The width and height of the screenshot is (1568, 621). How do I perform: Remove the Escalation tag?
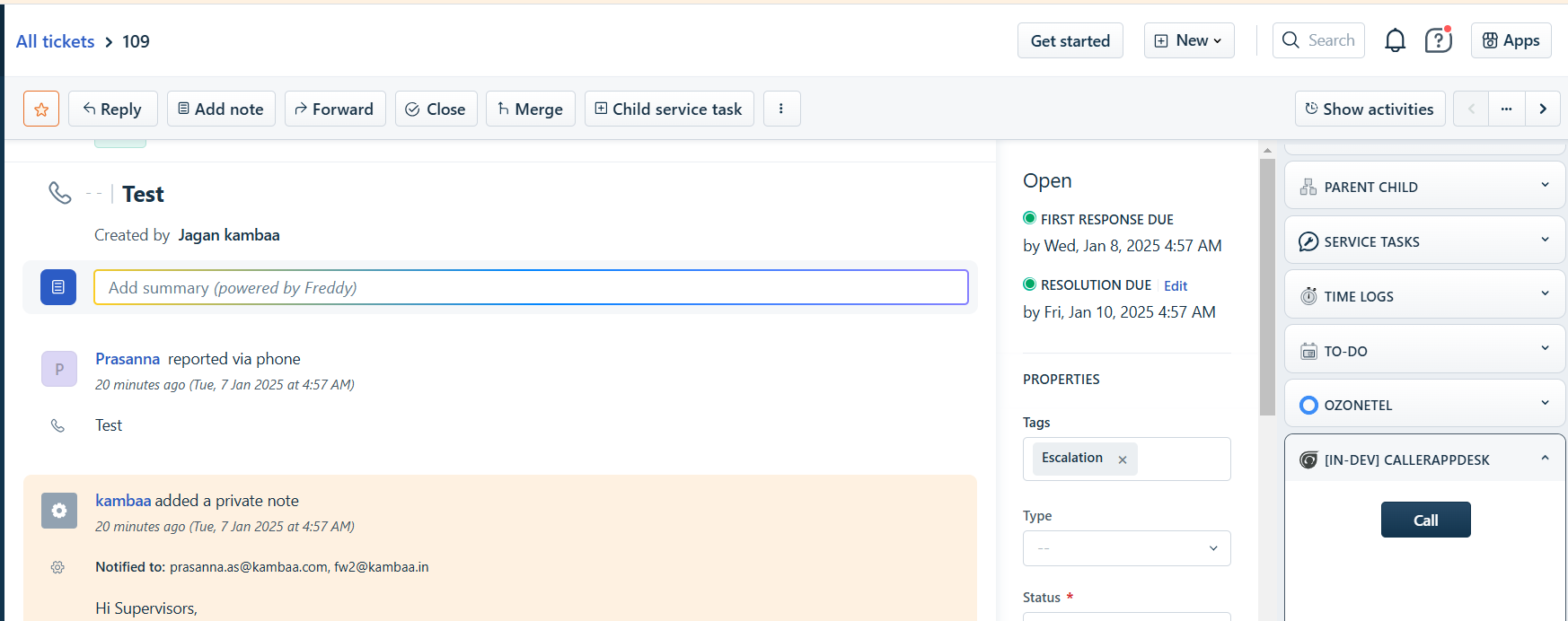[1122, 459]
